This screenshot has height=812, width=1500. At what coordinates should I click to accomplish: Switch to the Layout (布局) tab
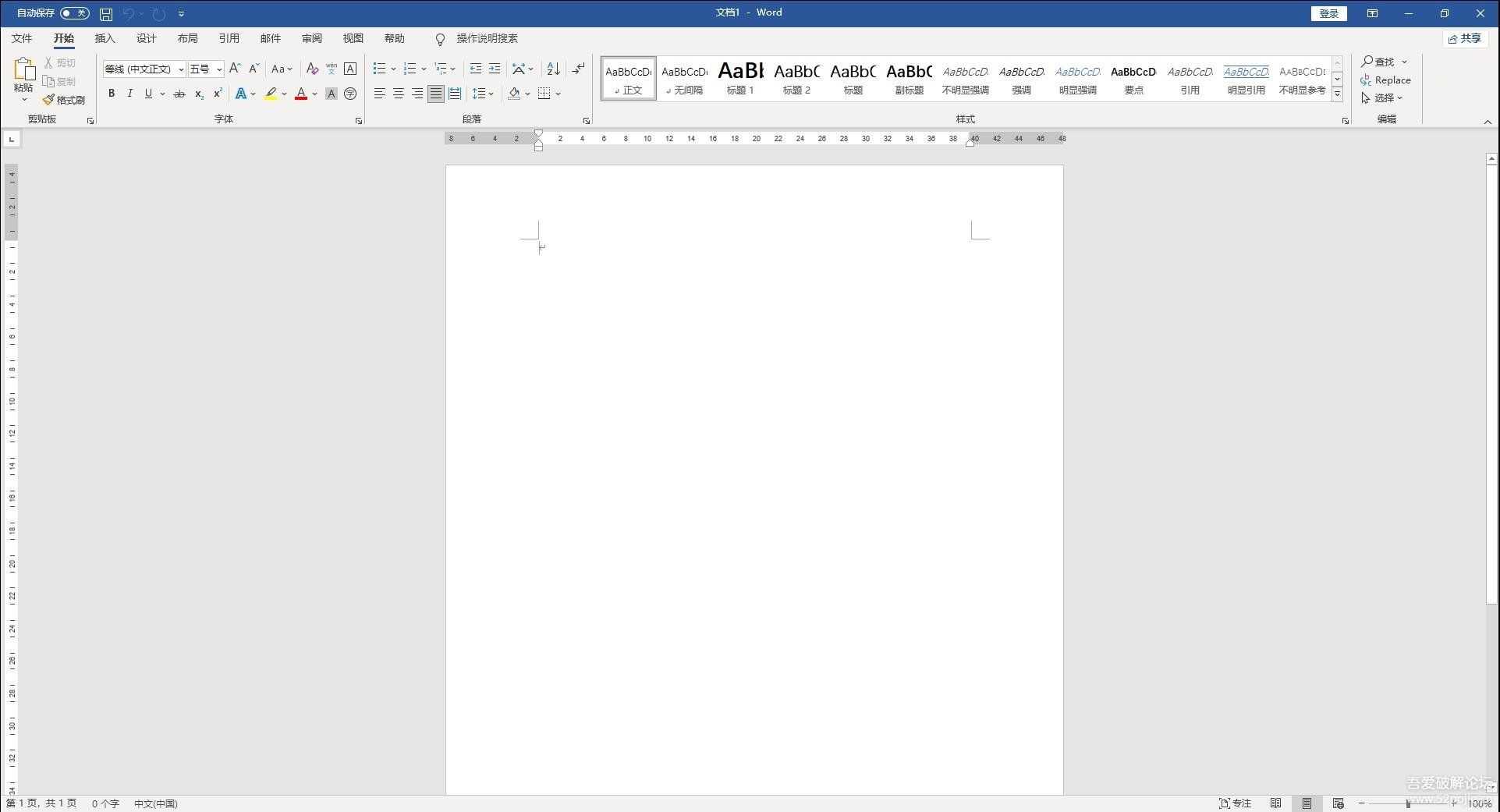(187, 38)
